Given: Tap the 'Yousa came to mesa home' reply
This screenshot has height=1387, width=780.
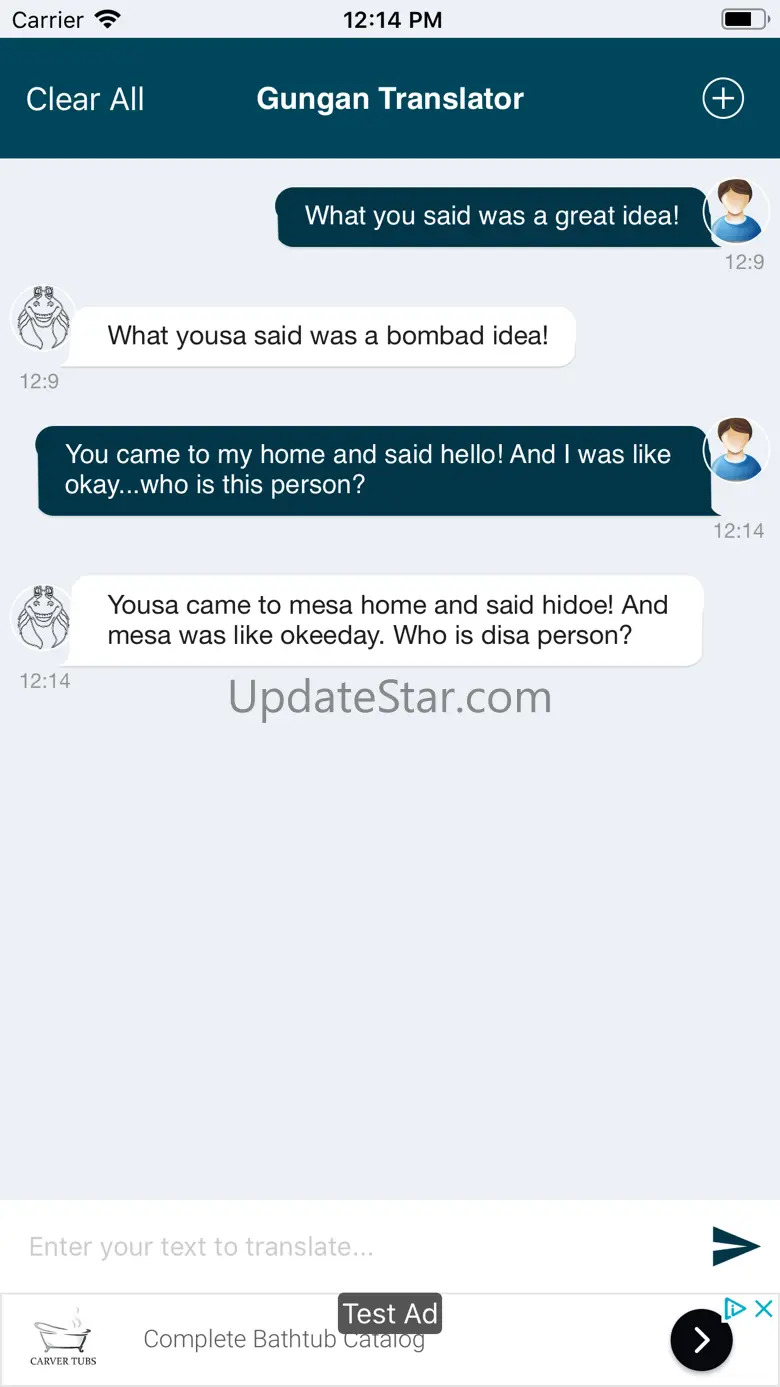Looking at the screenshot, I should [x=385, y=620].
